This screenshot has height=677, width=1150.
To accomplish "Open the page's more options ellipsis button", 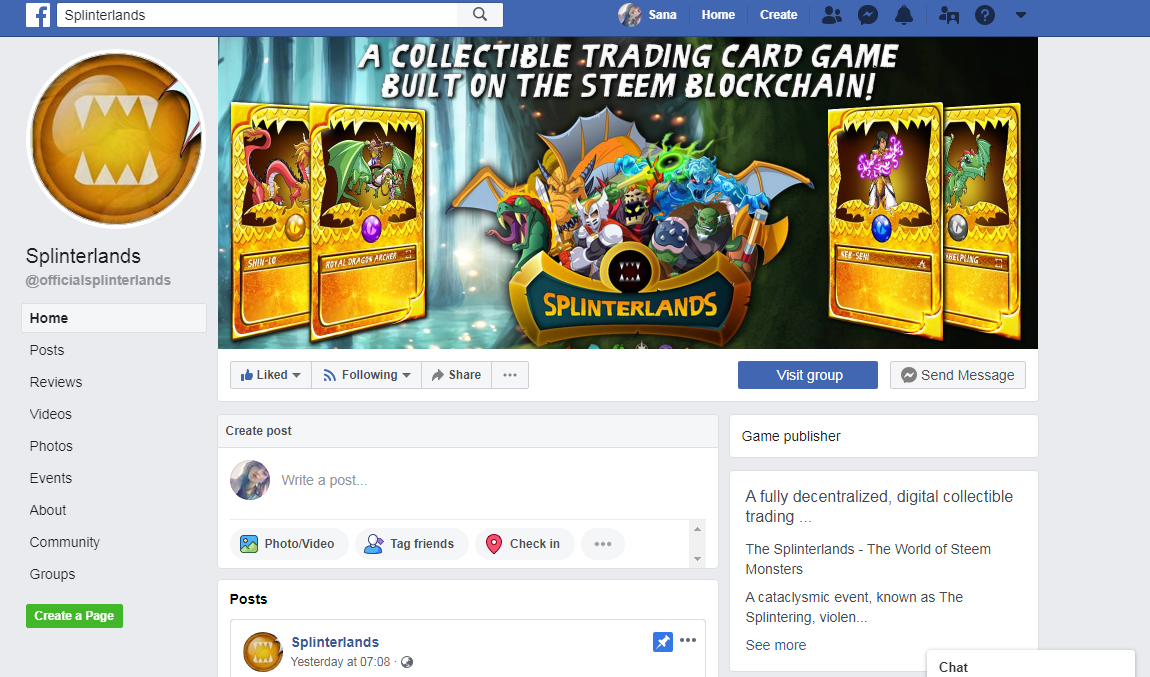I will click(x=510, y=375).
